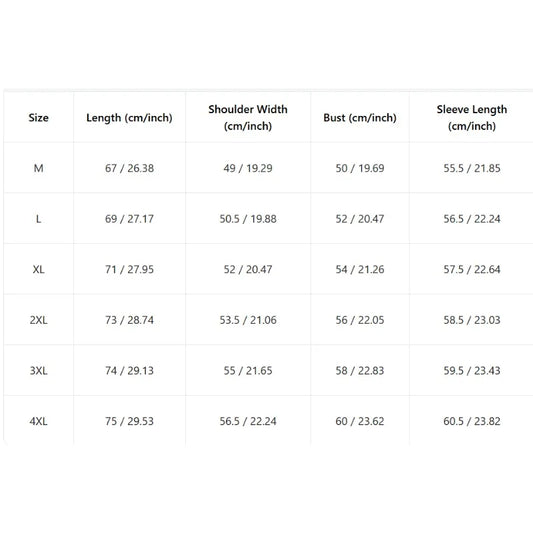Select the M size row label
The width and height of the screenshot is (533, 533).
pyautogui.click(x=38, y=168)
